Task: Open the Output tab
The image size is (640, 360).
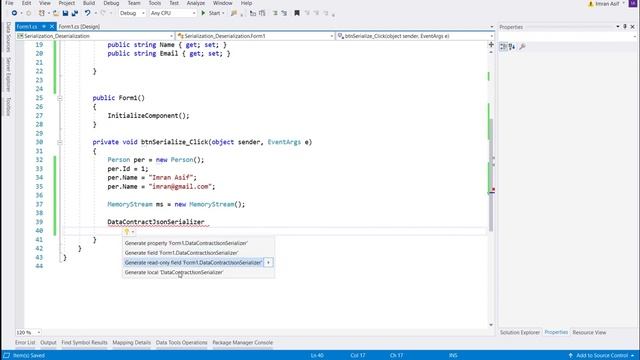Action: point(48,342)
